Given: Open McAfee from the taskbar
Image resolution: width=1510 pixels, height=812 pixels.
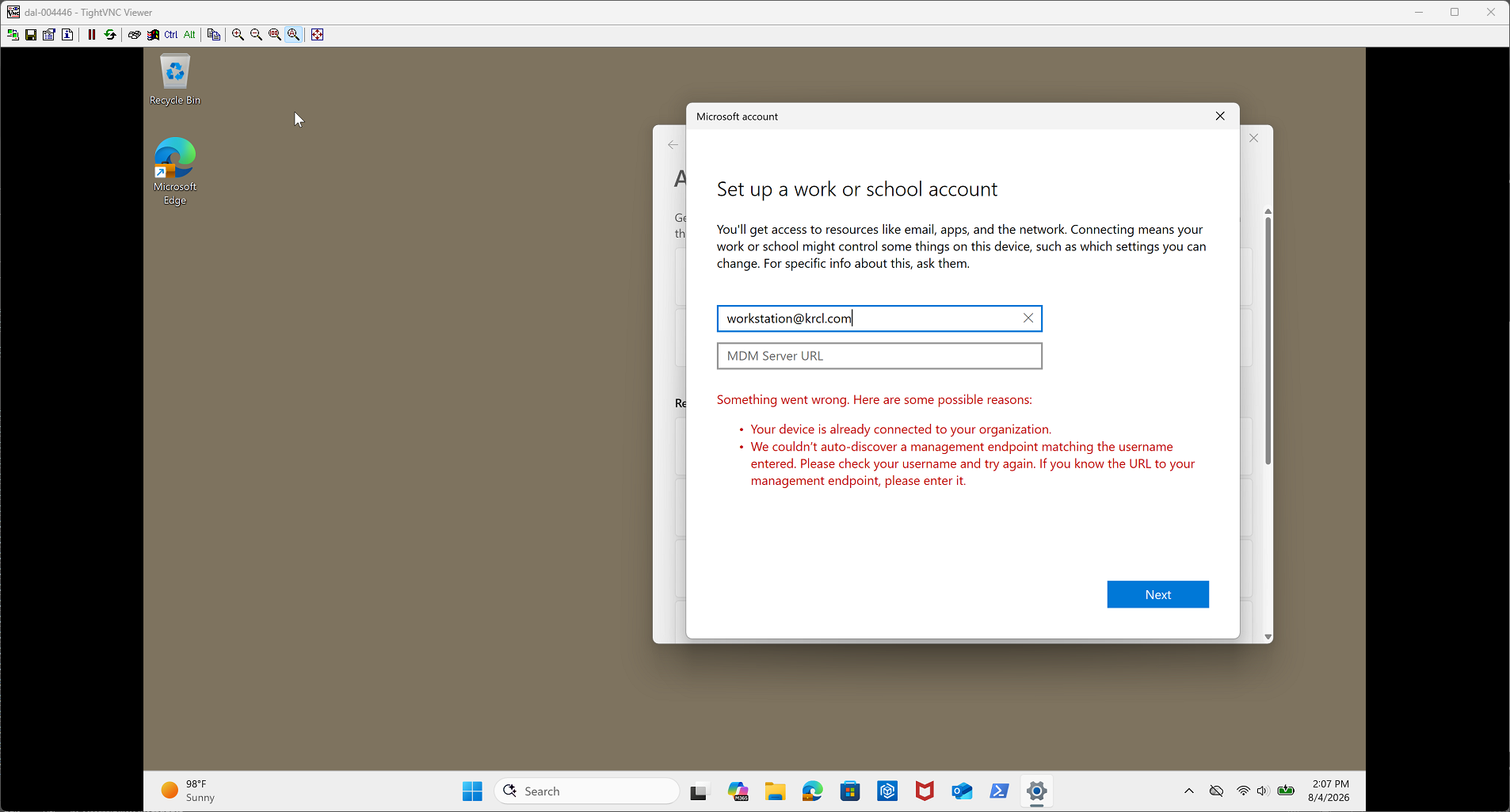Looking at the screenshot, I should 925,791.
